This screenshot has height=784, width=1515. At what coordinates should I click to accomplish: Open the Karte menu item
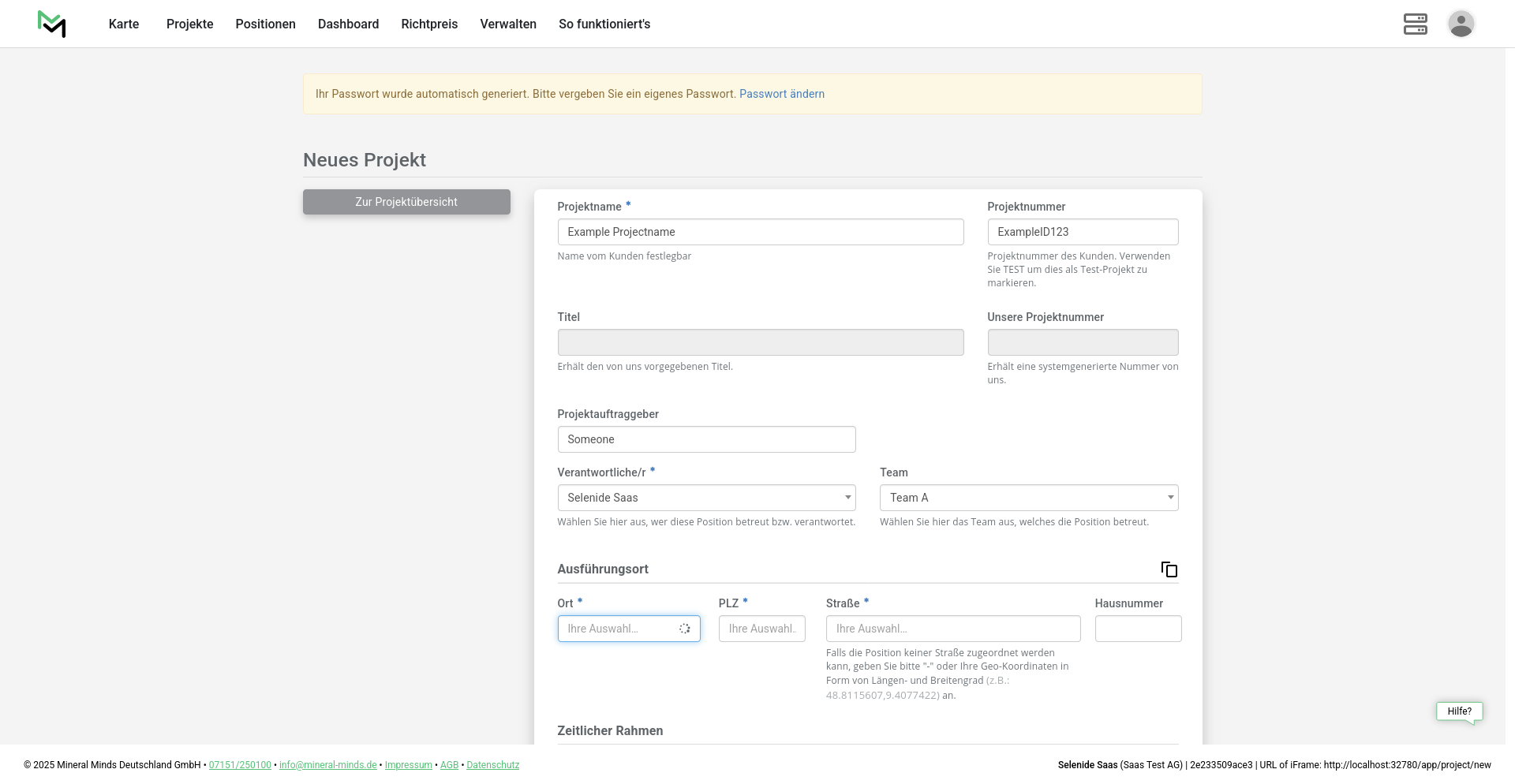(124, 24)
